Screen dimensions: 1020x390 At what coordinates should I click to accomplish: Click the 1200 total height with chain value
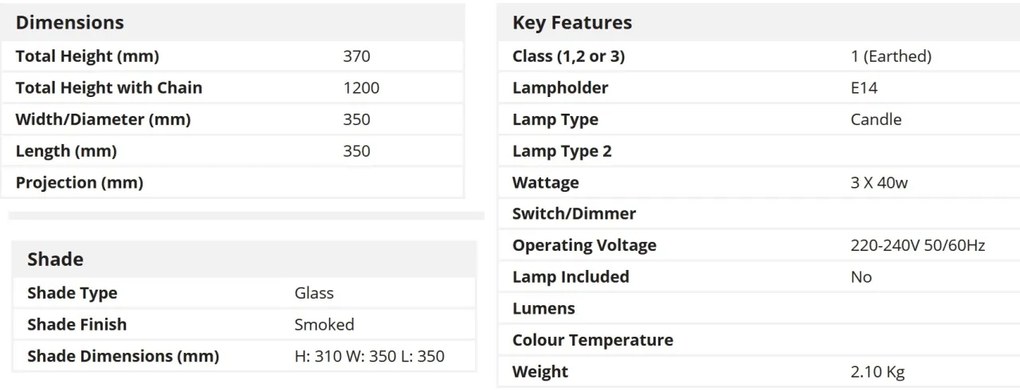pos(361,88)
